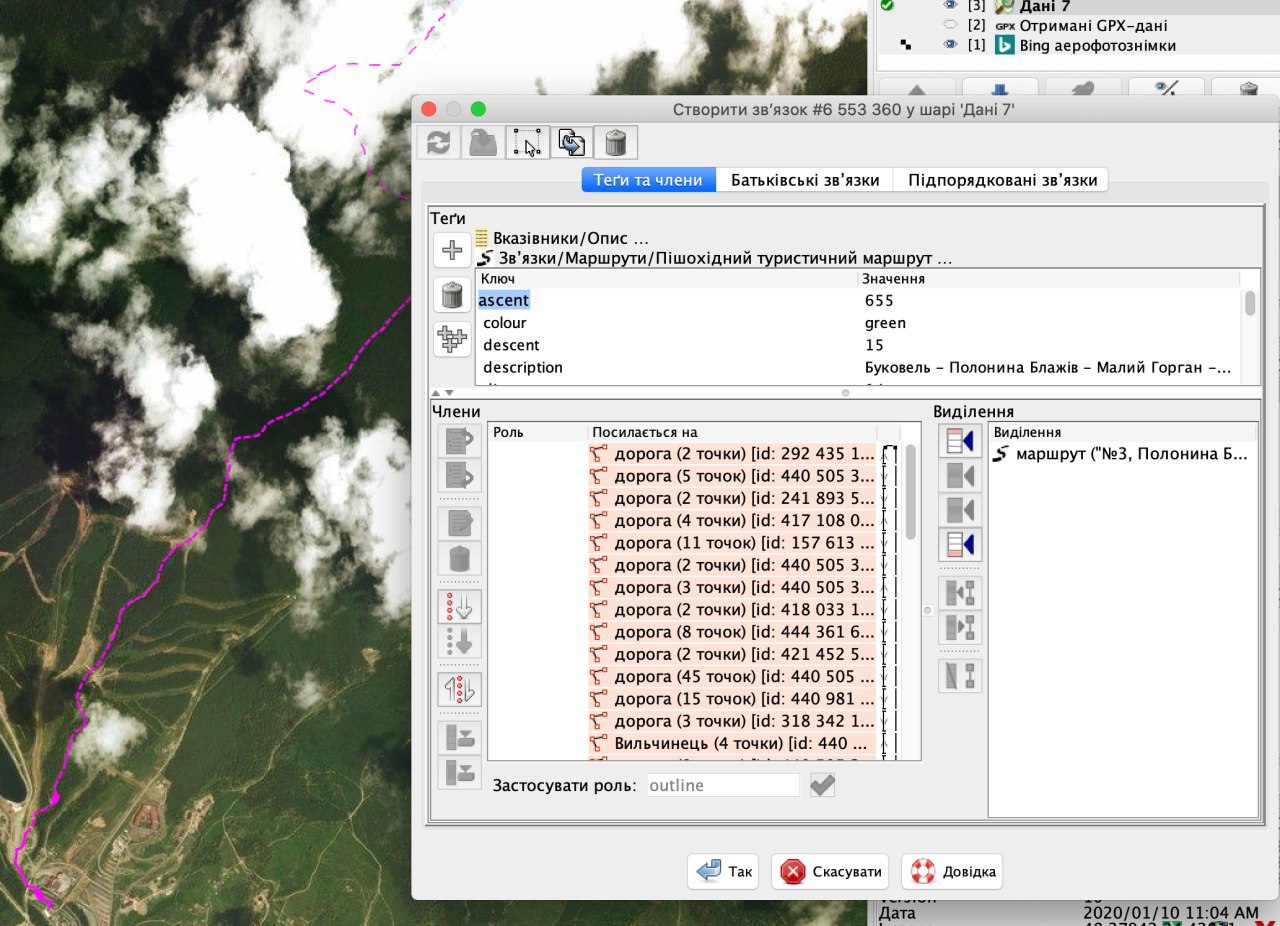The width and height of the screenshot is (1280, 926).
Task: Select member Вильчинець (4 точки)
Action: coord(732,743)
